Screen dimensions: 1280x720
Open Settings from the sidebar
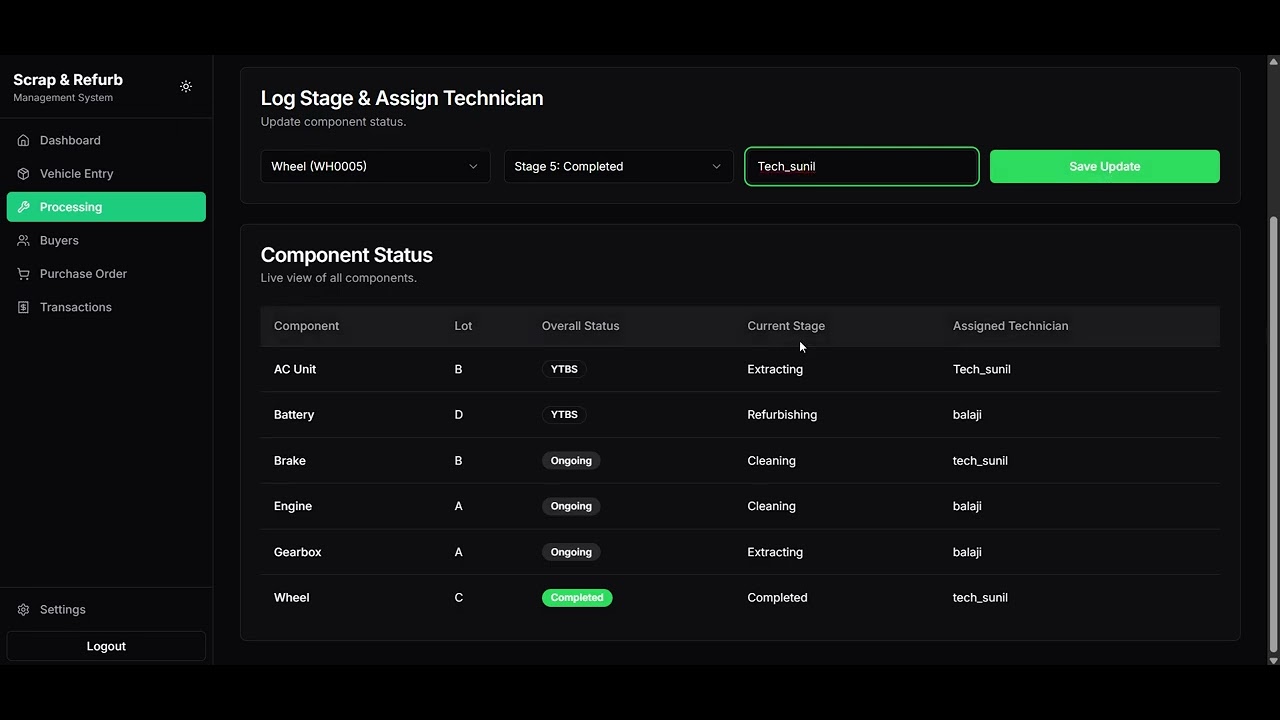(106, 610)
